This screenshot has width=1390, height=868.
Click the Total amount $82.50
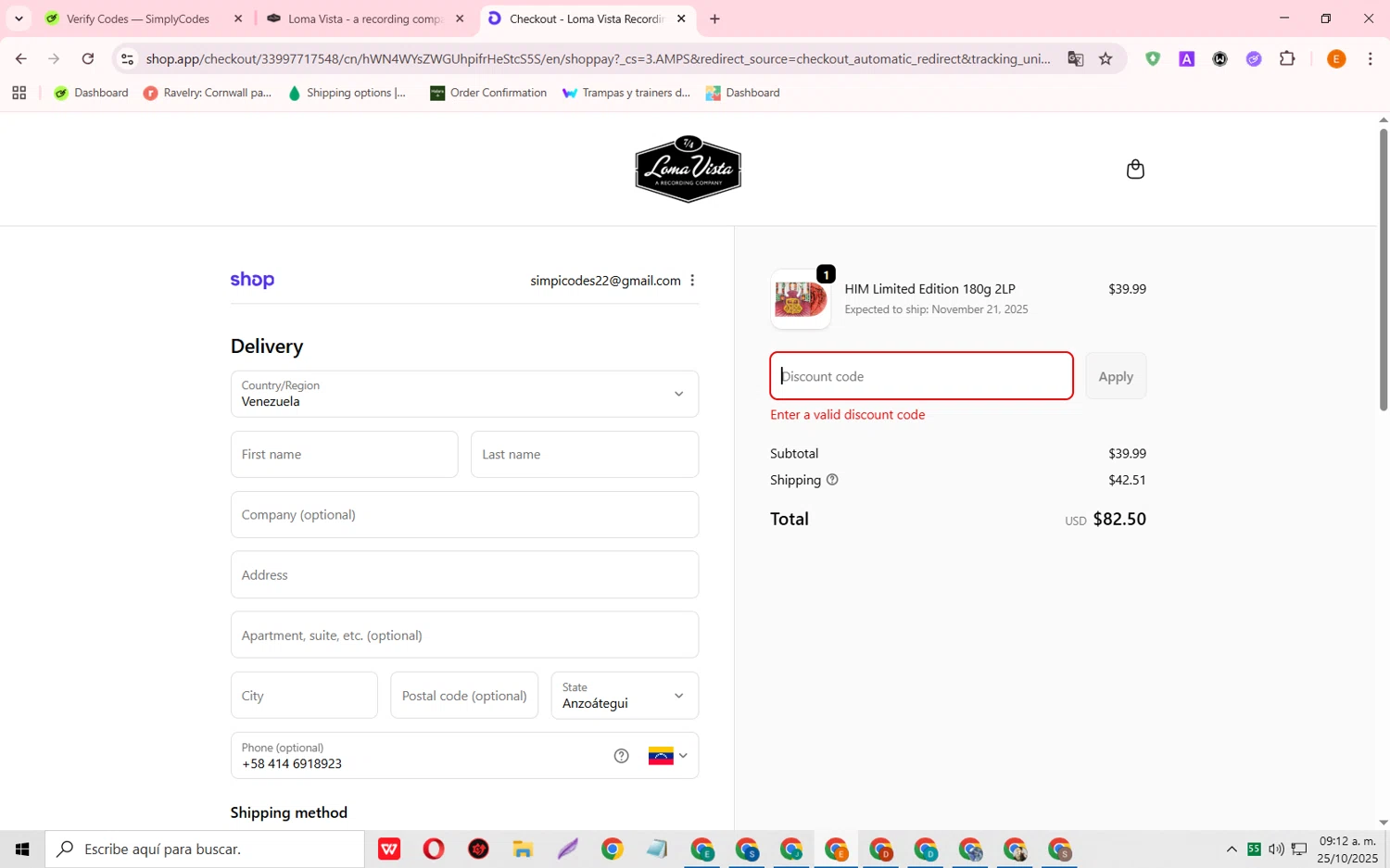coord(1119,519)
